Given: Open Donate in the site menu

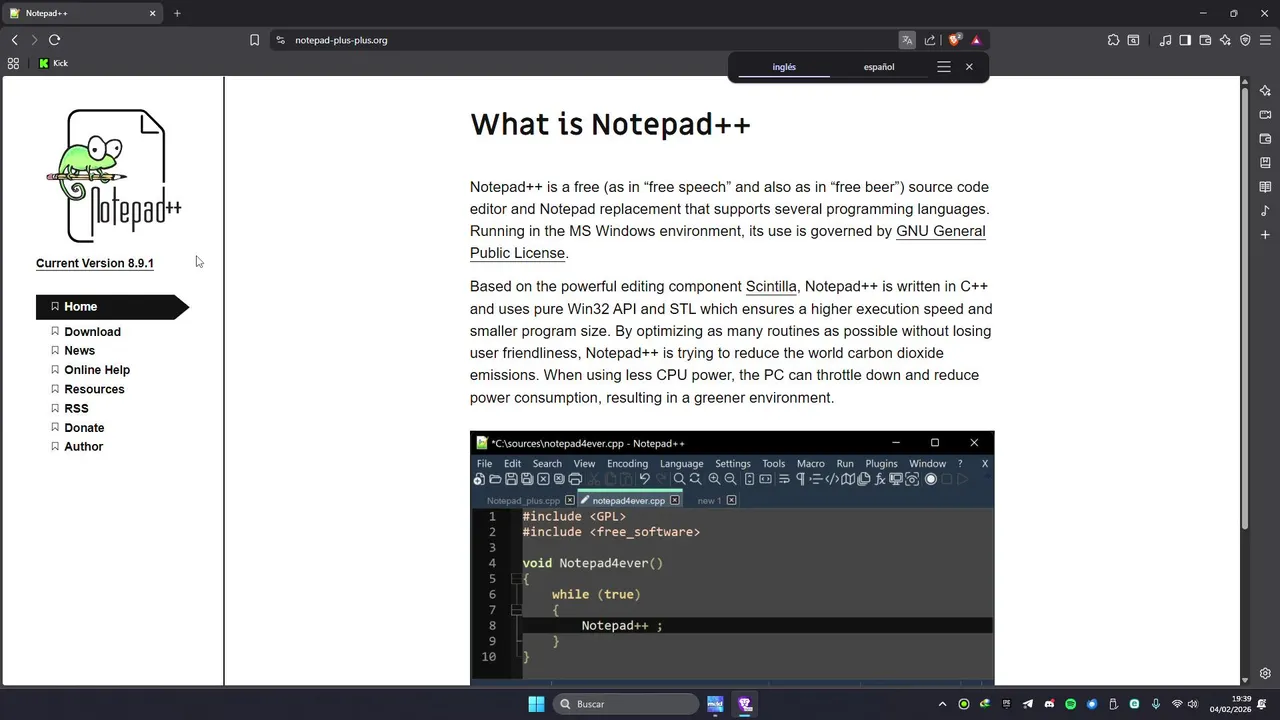Looking at the screenshot, I should click(x=84, y=428).
